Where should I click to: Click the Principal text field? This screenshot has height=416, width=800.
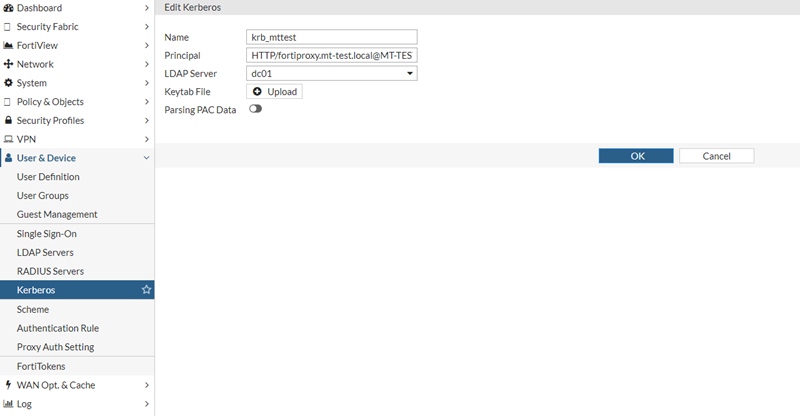331,55
